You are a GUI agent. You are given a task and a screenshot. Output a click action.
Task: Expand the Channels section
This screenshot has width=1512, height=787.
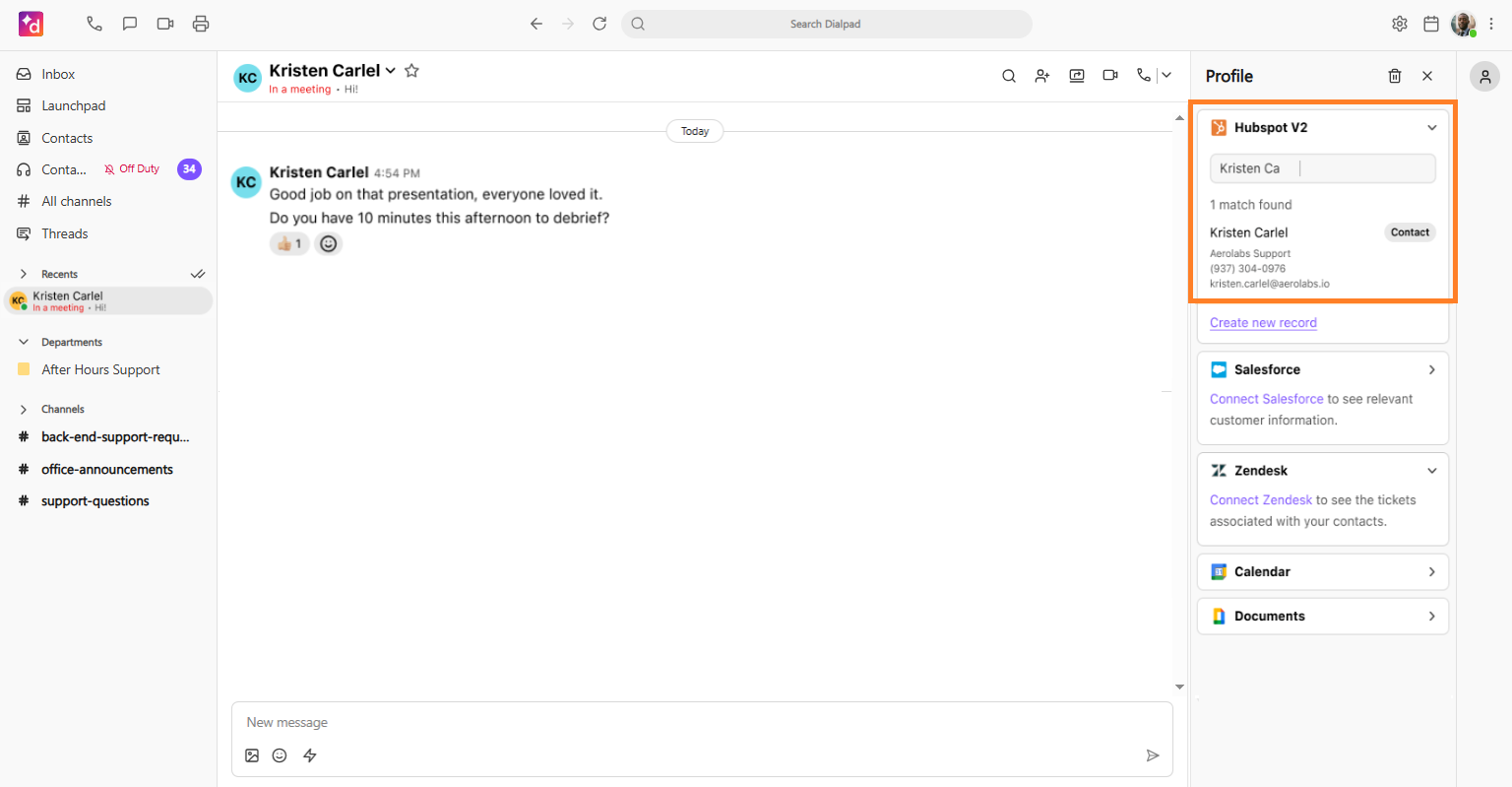(x=24, y=409)
